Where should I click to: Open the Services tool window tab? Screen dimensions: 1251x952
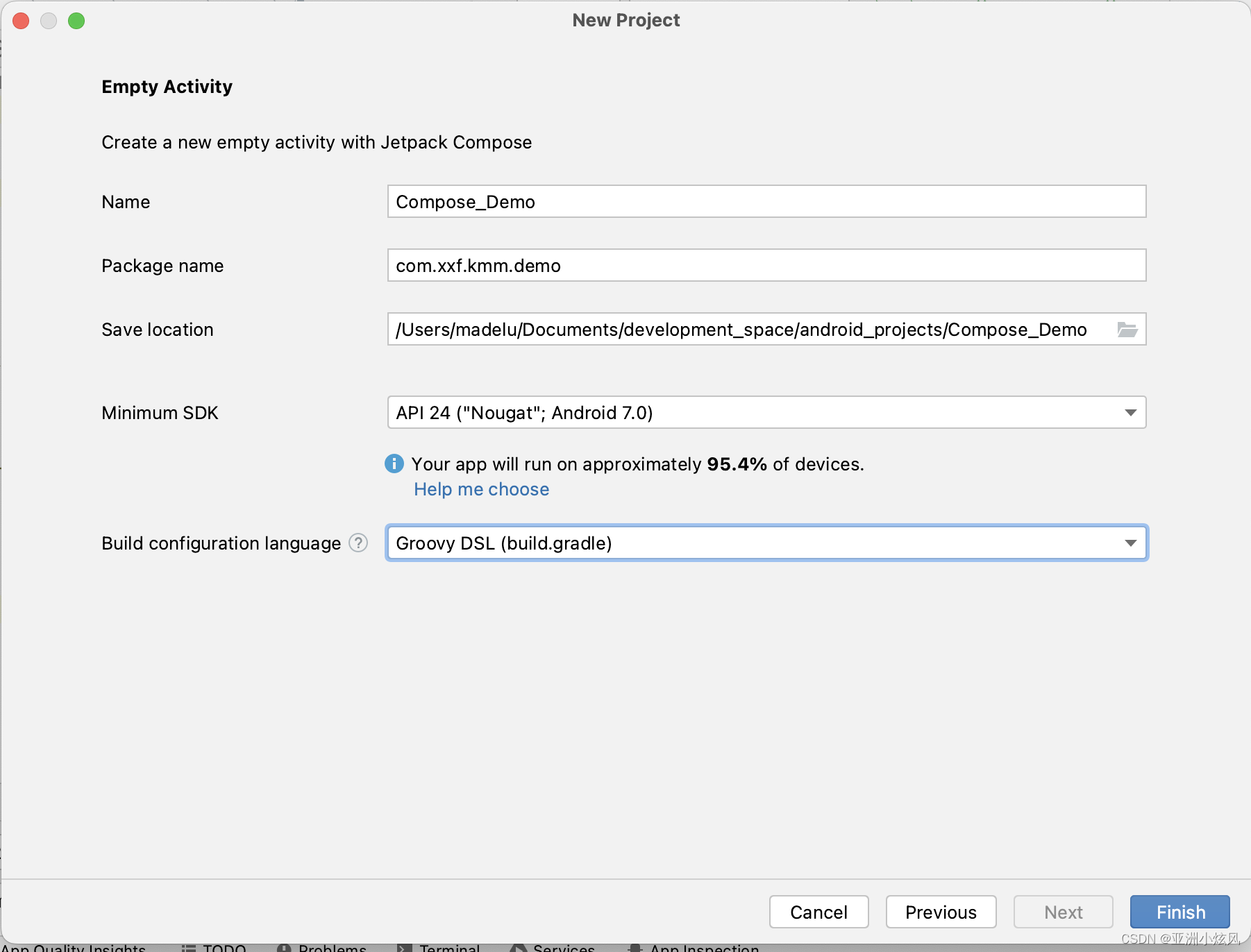point(553,947)
